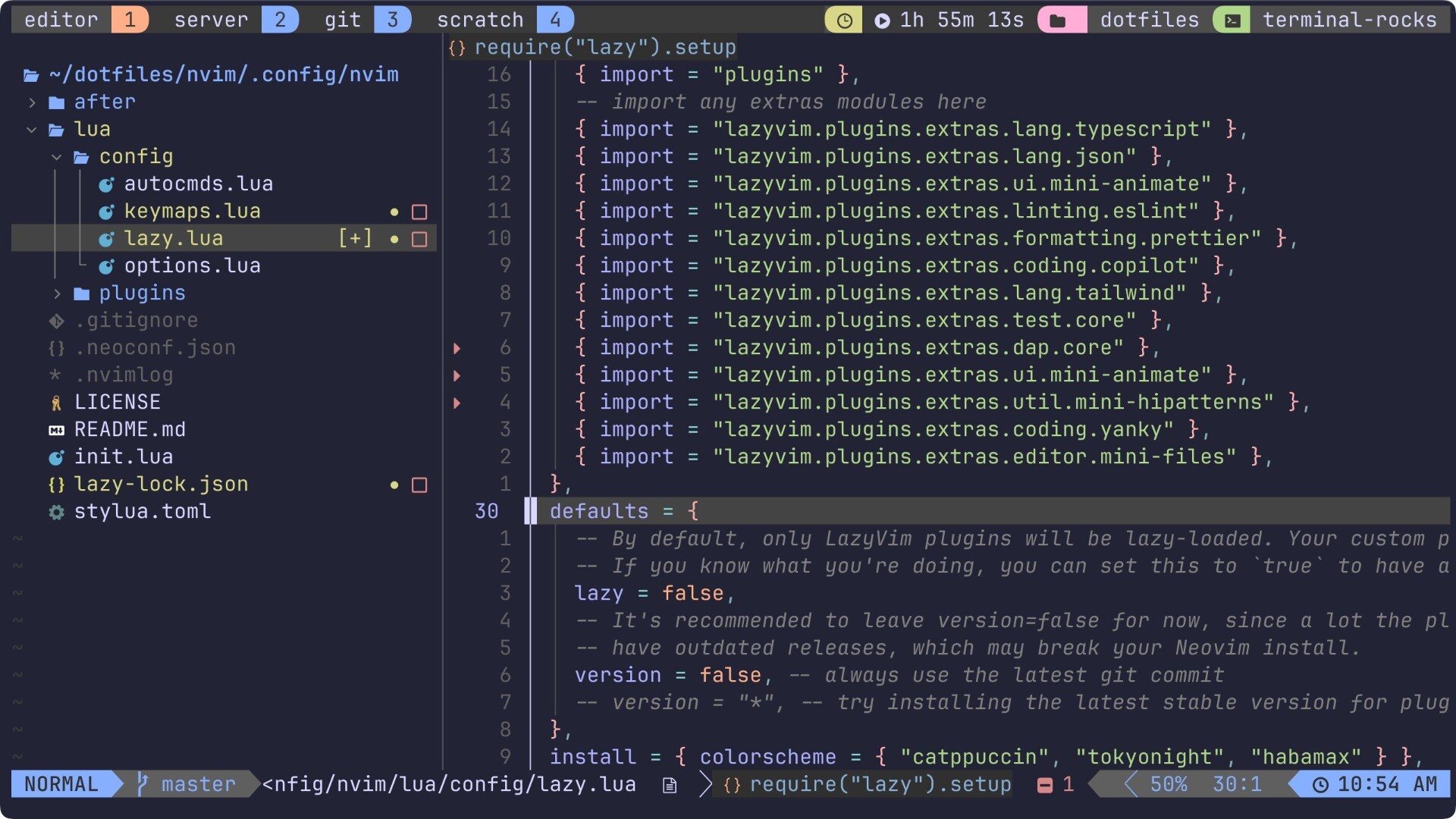1456x819 pixels.
Task: Click the file document icon in the statusline
Action: [x=669, y=785]
